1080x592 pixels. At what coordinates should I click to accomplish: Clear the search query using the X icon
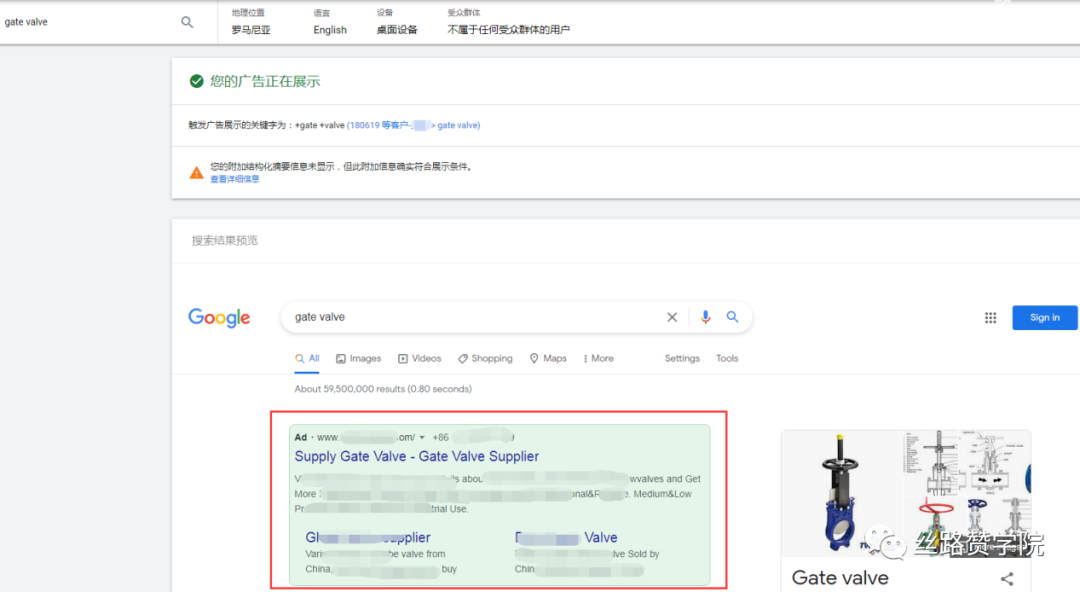(672, 316)
